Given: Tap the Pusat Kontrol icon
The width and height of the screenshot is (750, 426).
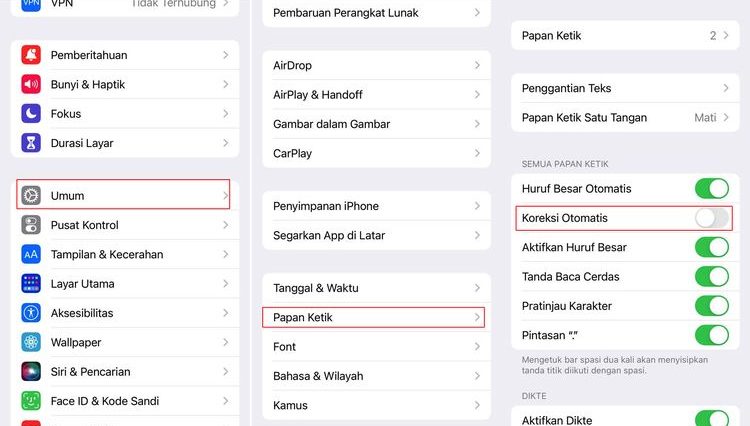Looking at the screenshot, I should [31, 225].
